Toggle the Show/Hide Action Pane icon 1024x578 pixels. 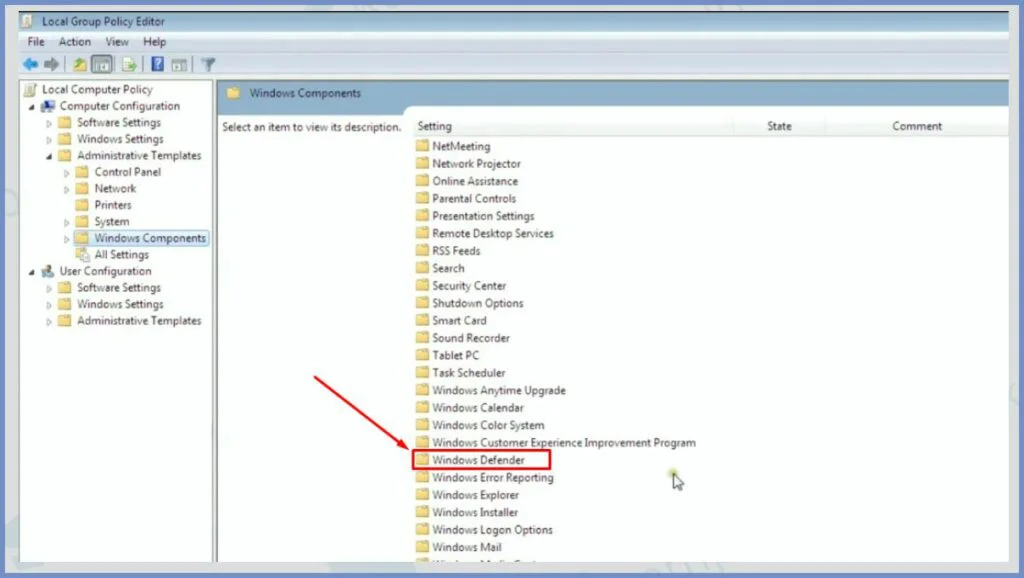coord(179,65)
